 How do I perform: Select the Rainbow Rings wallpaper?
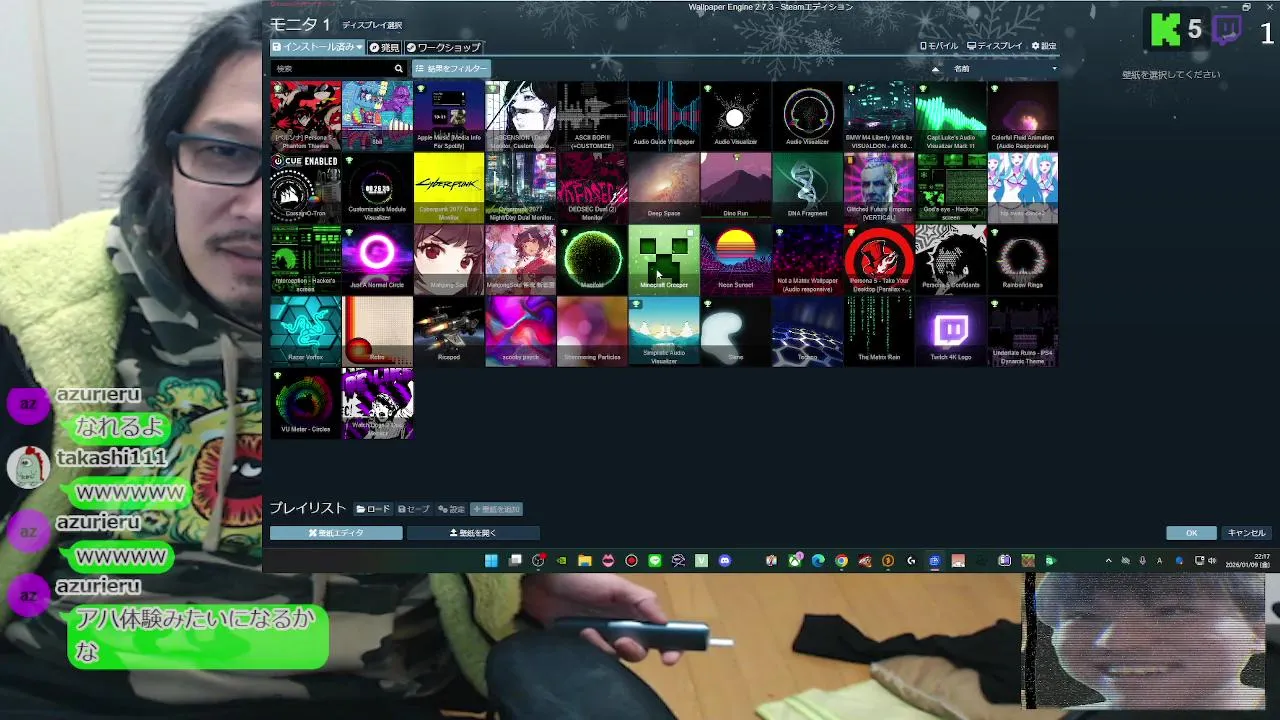coord(1023,259)
